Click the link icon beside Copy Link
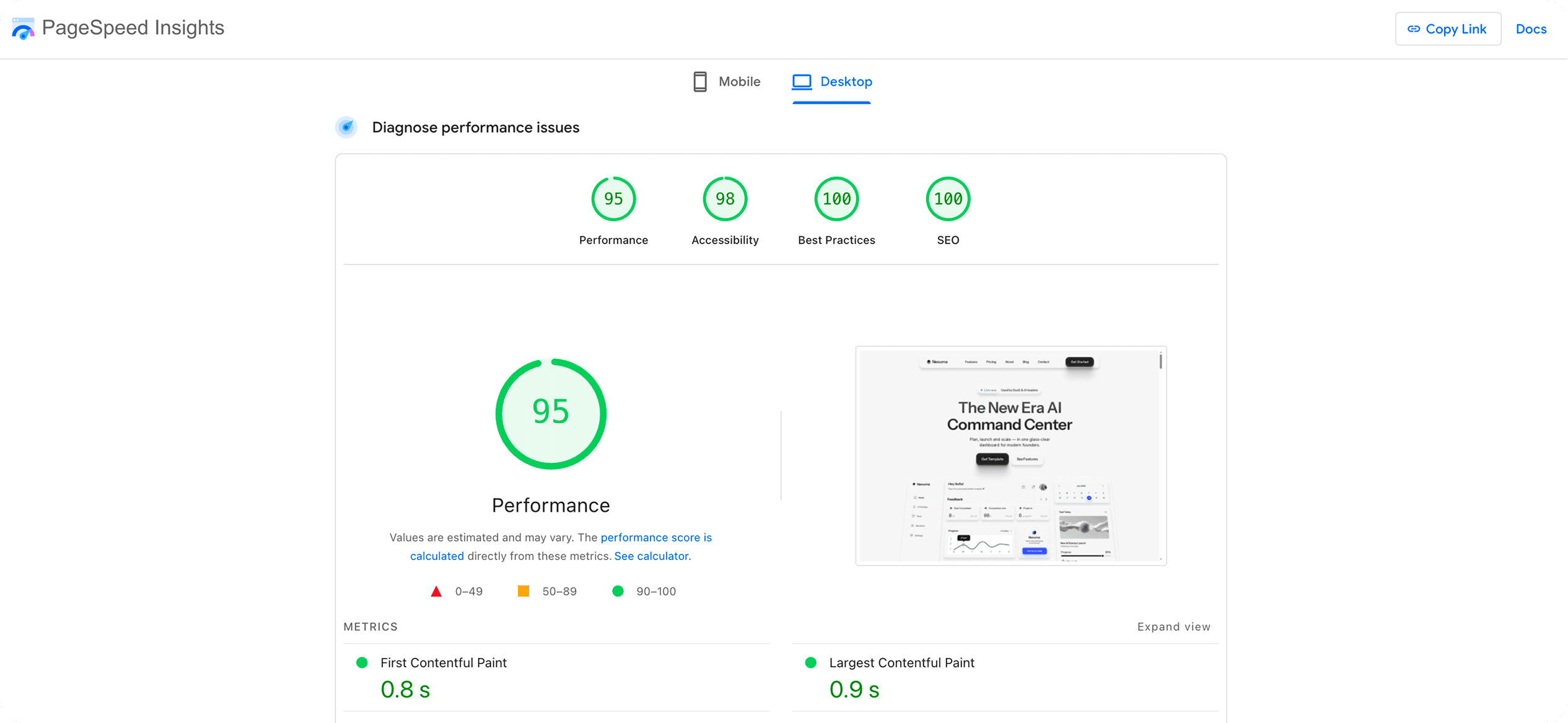Screen dimensions: 1568x723 pyautogui.click(x=1415, y=28)
